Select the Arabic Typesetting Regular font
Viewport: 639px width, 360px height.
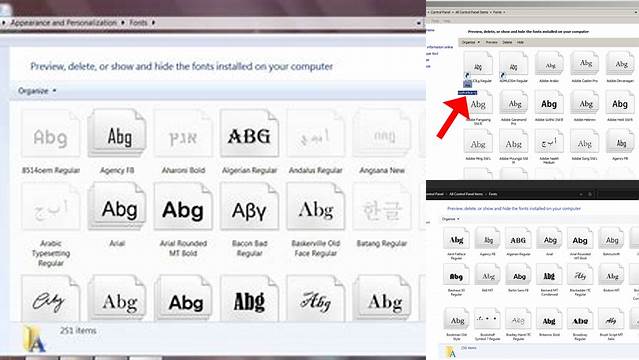(51, 207)
